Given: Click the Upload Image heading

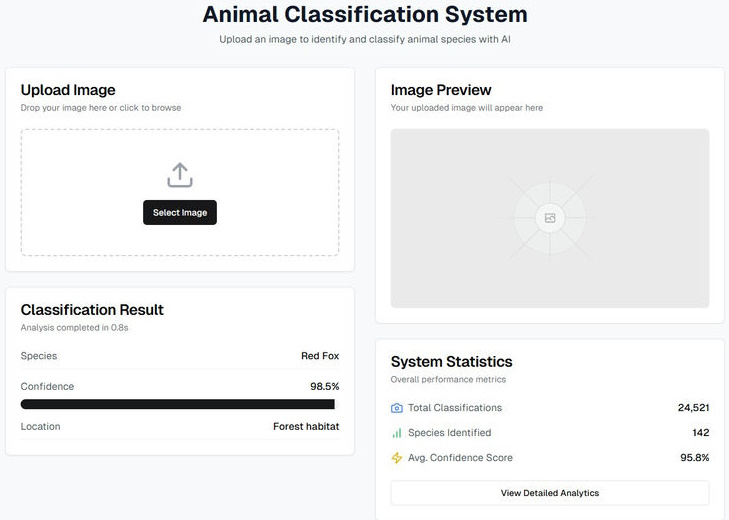Looking at the screenshot, I should (x=68, y=90).
